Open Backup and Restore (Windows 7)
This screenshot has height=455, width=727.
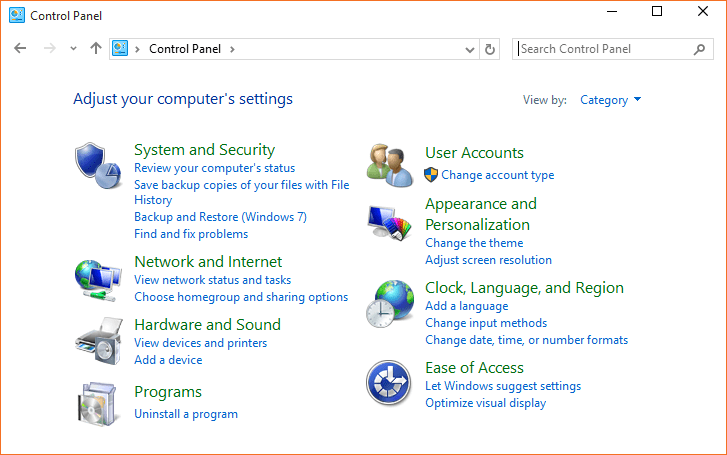click(x=220, y=217)
